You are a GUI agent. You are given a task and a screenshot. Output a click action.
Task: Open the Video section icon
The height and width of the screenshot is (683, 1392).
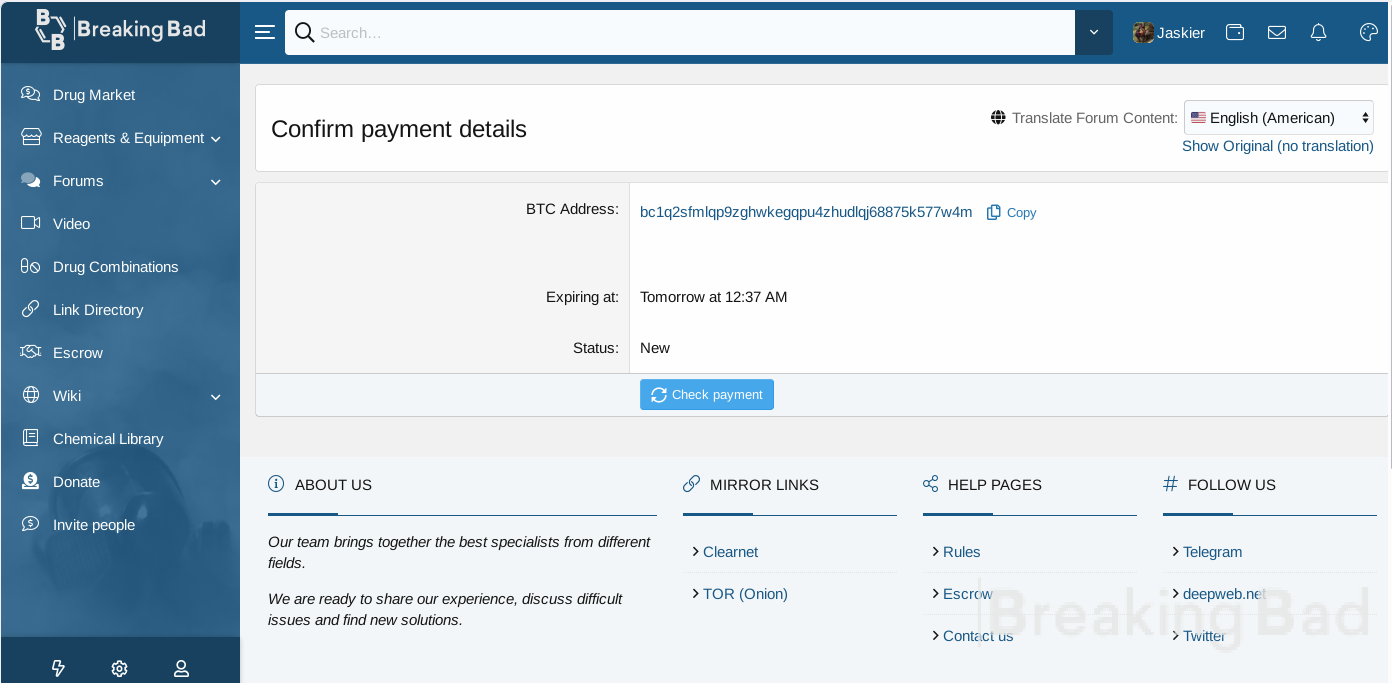(x=31, y=223)
